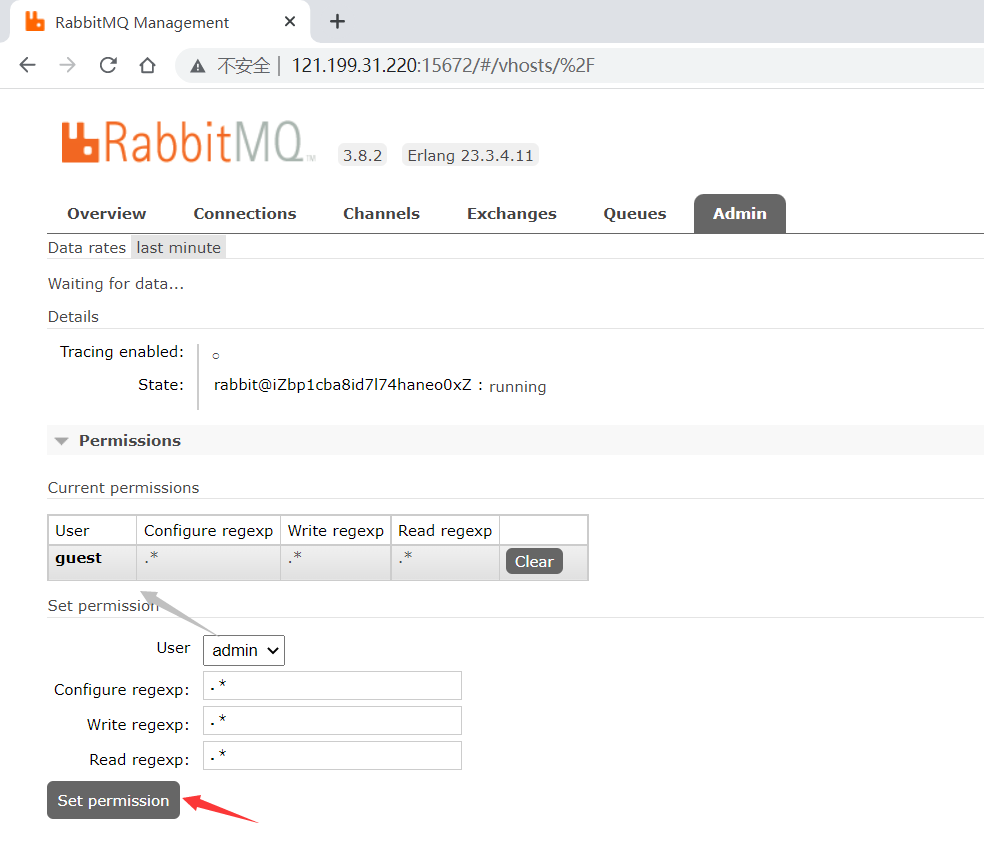The height and width of the screenshot is (841, 984).
Task: Click the Write regexp column header
Action: [x=336, y=531]
